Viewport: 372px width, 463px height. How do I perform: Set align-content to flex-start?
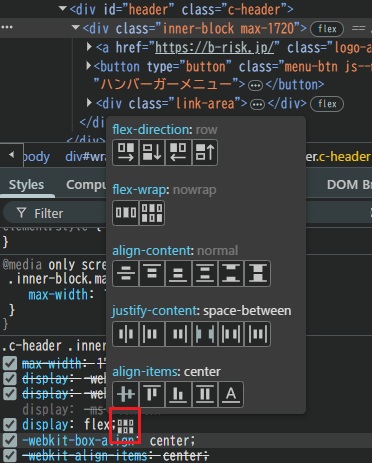coord(152,274)
